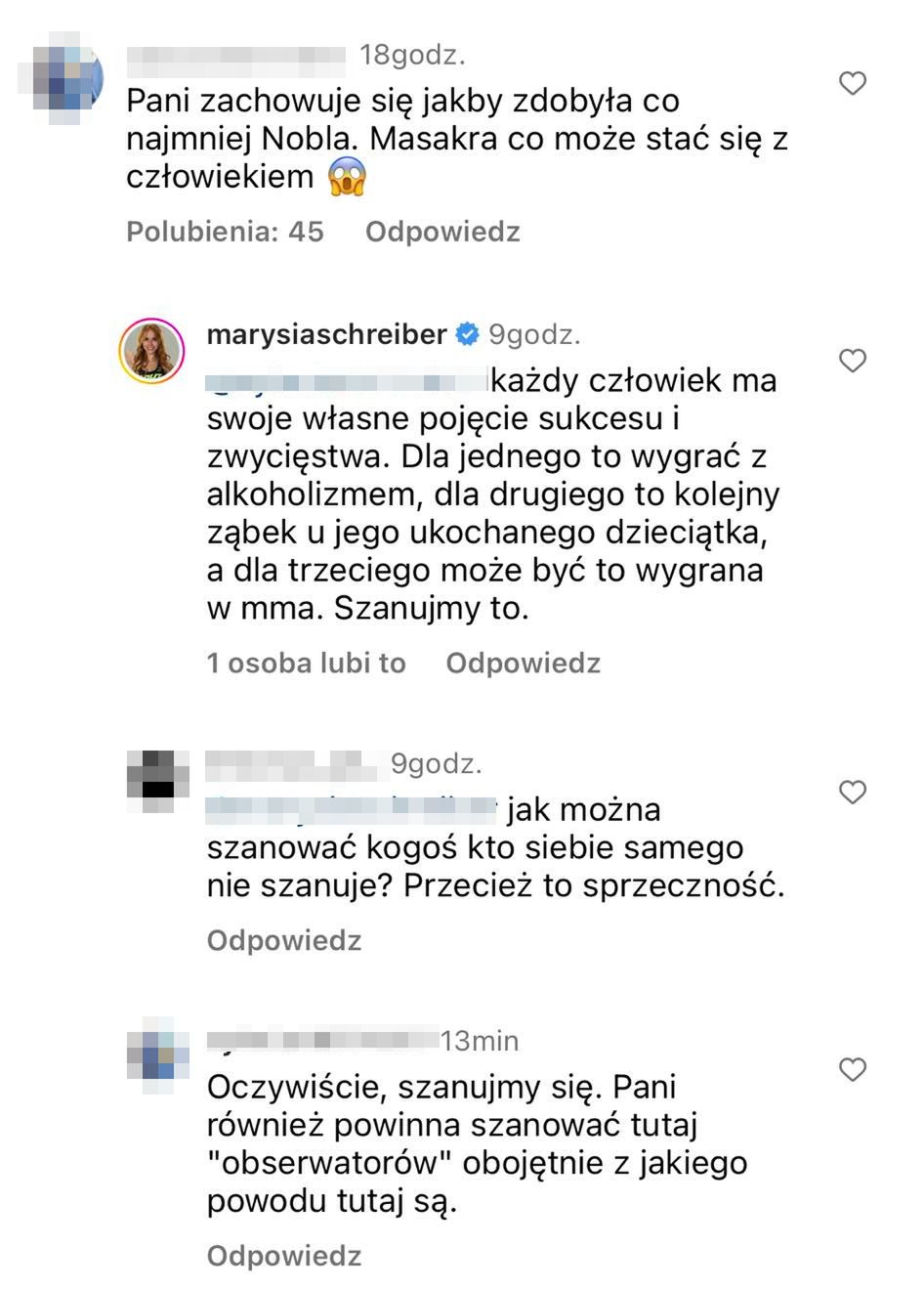This screenshot has height=1290, width=924.
Task: Click Odpowiedz under marysiaschreiber's reply
Action: tap(523, 664)
